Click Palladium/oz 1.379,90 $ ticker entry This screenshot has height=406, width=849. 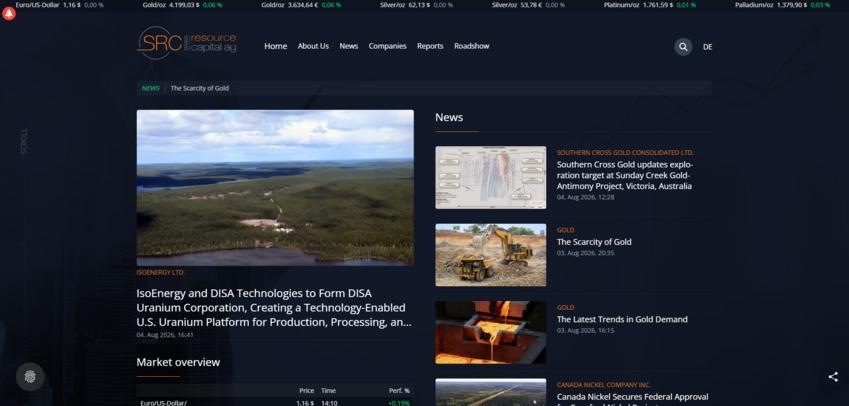(782, 5)
